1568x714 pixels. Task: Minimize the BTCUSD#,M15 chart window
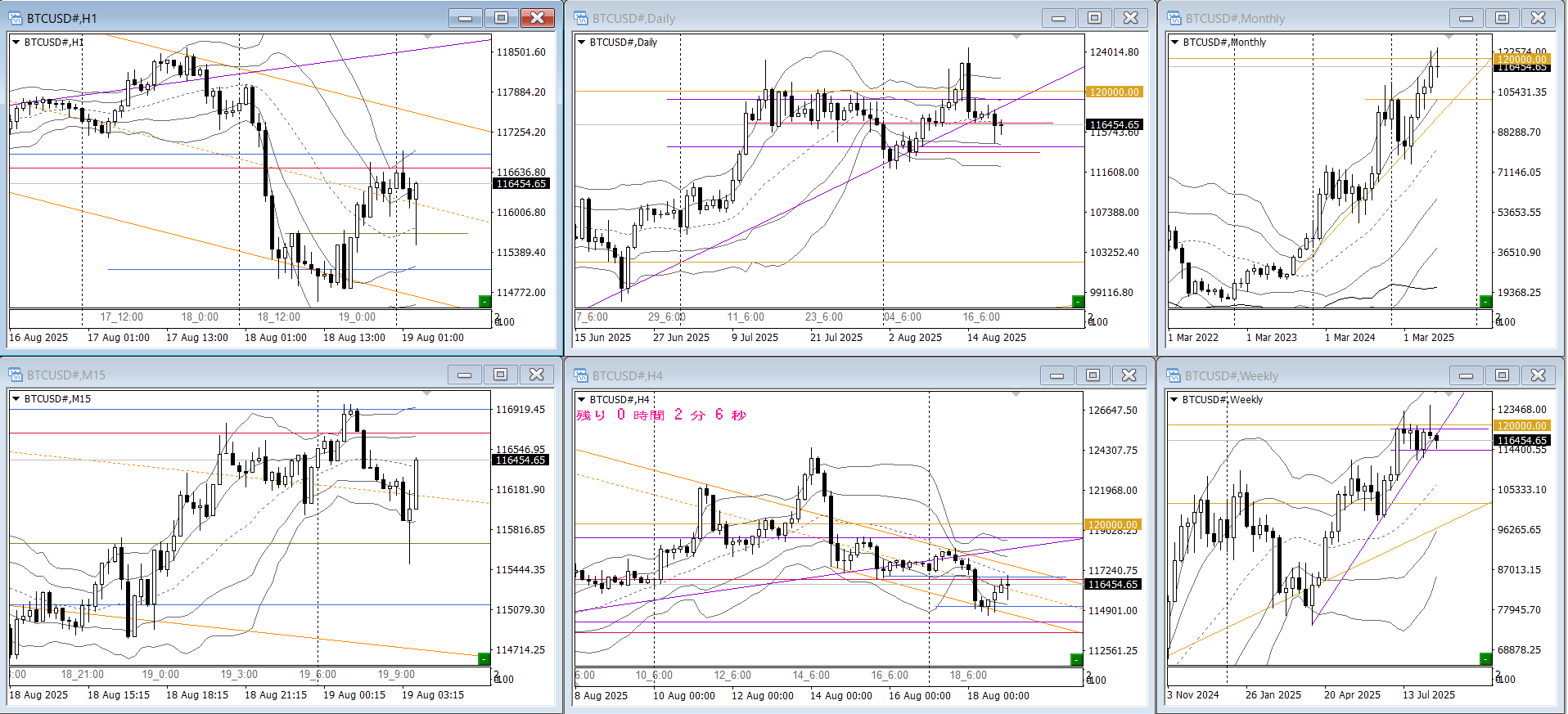tap(464, 375)
